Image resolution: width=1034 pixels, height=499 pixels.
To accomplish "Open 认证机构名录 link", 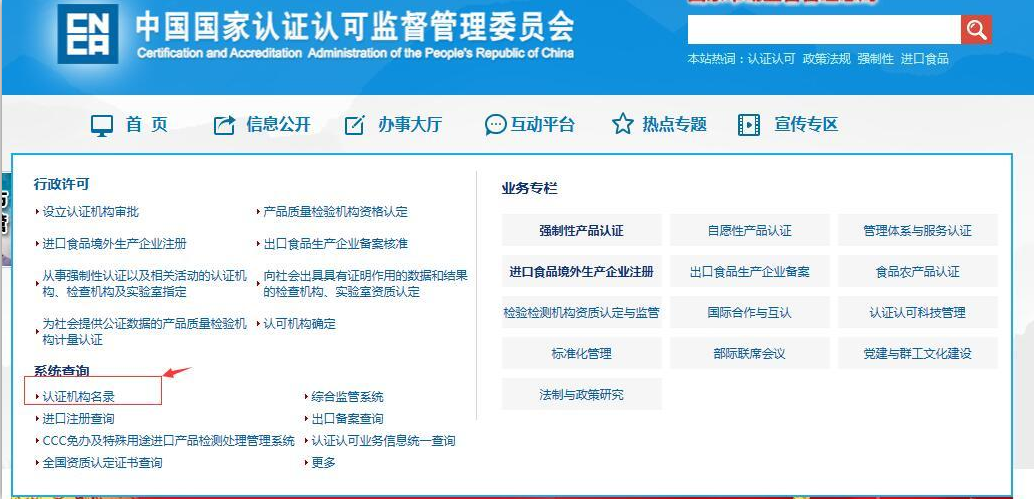I will (78, 397).
